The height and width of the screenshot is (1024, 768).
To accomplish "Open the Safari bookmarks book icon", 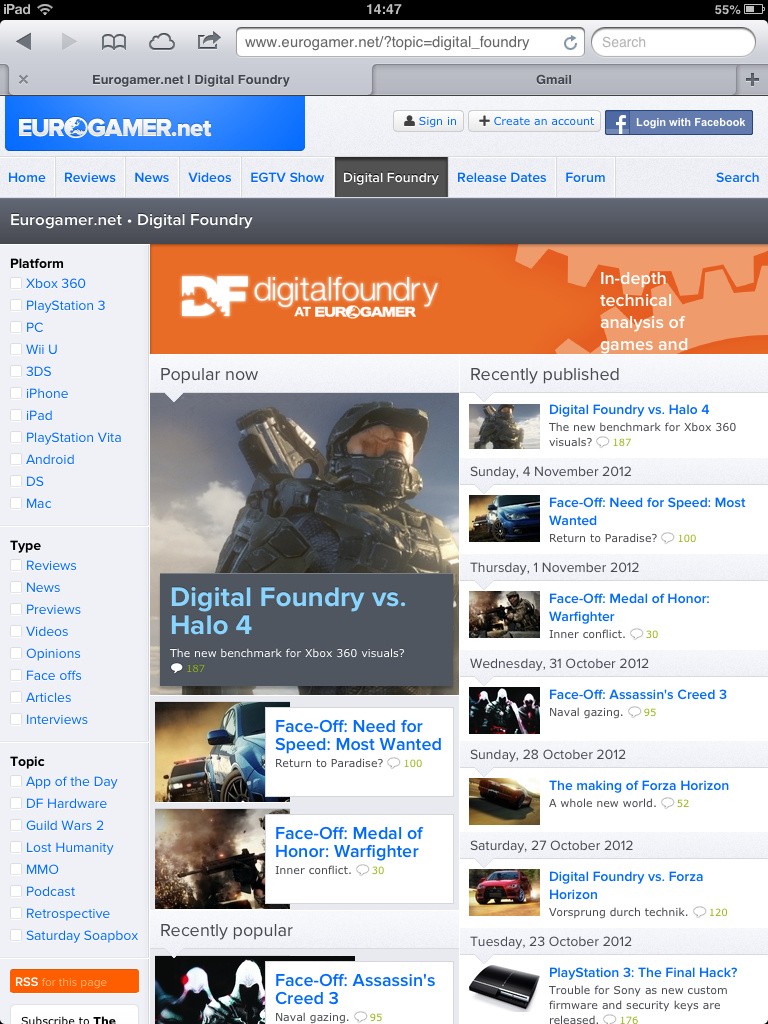I will pyautogui.click(x=114, y=42).
